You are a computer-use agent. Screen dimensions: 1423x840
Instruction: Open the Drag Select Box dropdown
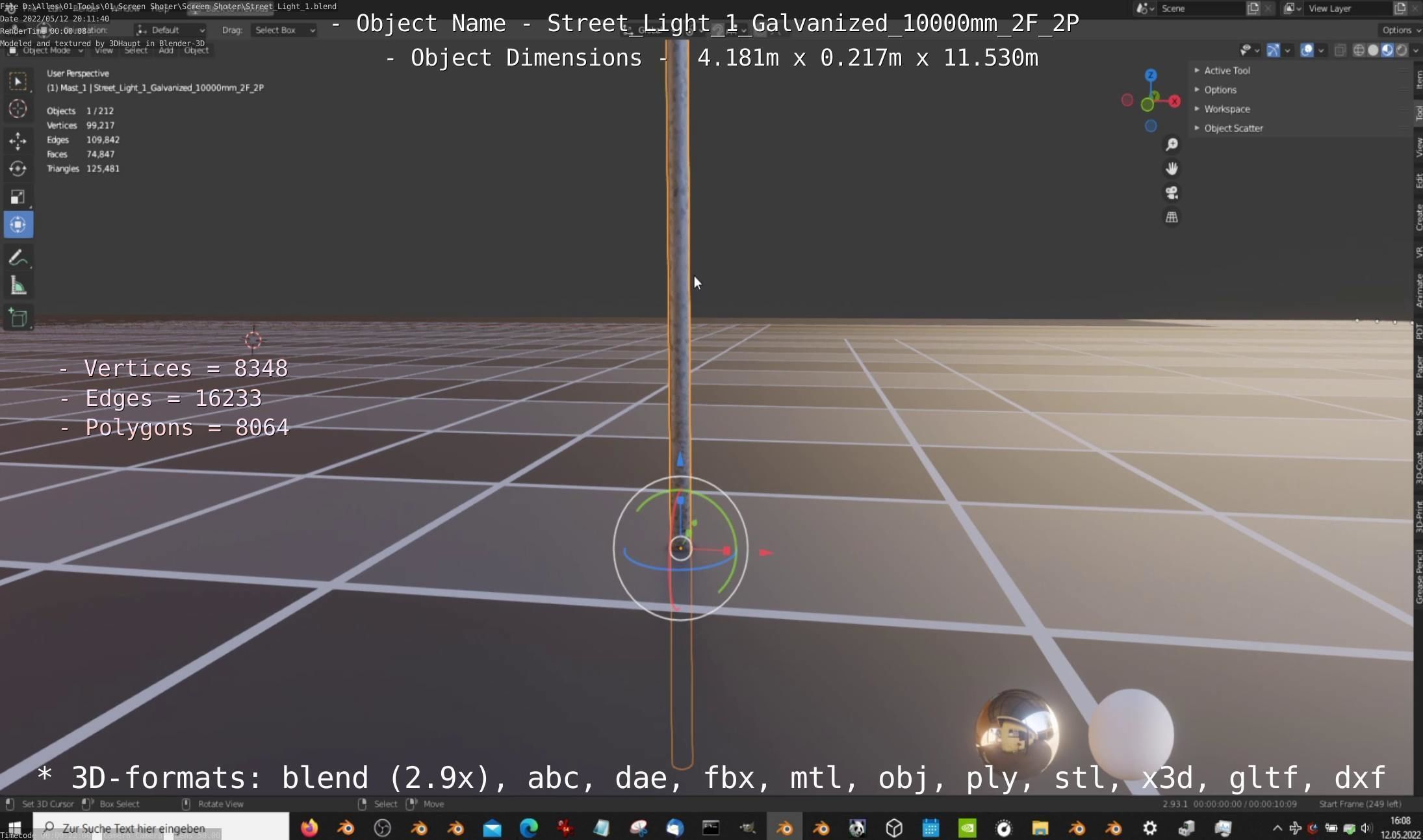[x=284, y=31]
